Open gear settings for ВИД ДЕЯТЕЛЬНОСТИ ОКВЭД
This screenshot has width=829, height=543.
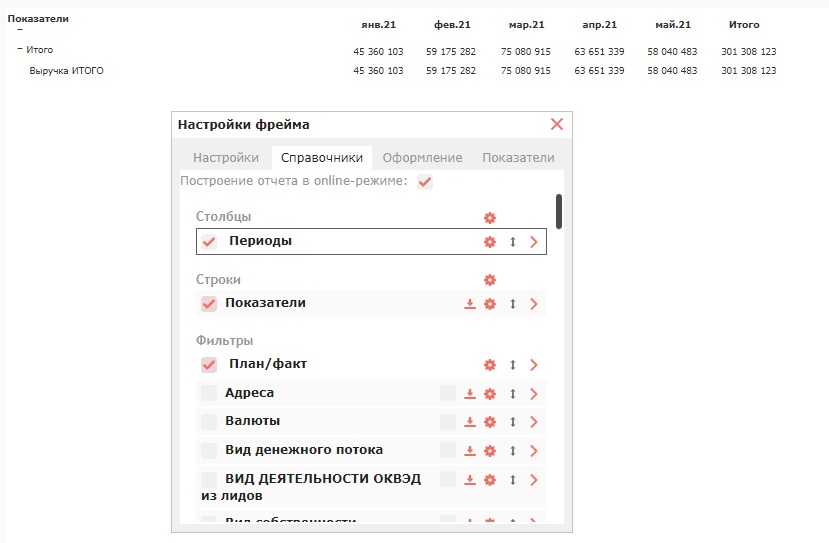(490, 480)
